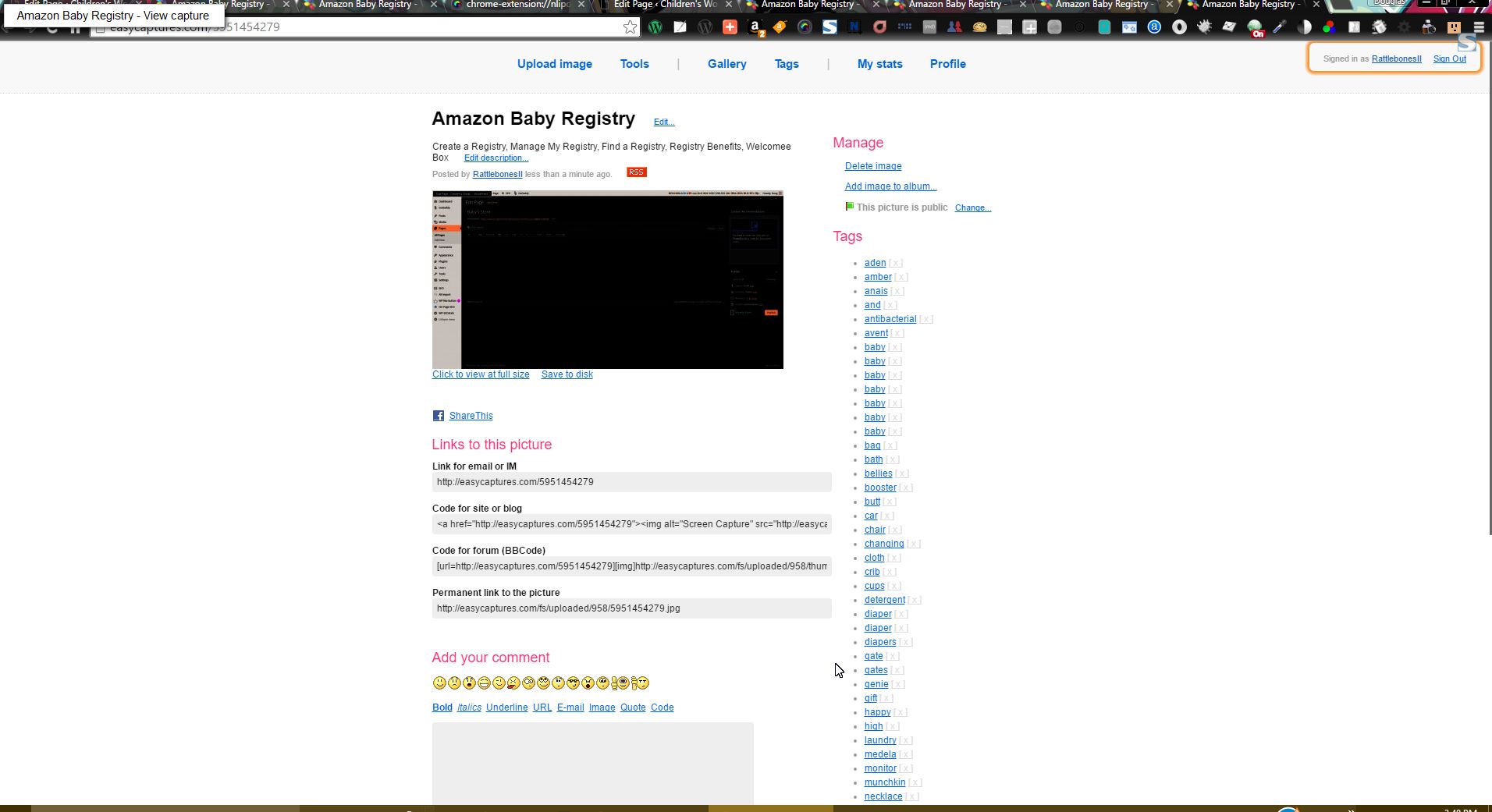1492x812 pixels.
Task: Change the picture's public visibility
Action: [973, 208]
